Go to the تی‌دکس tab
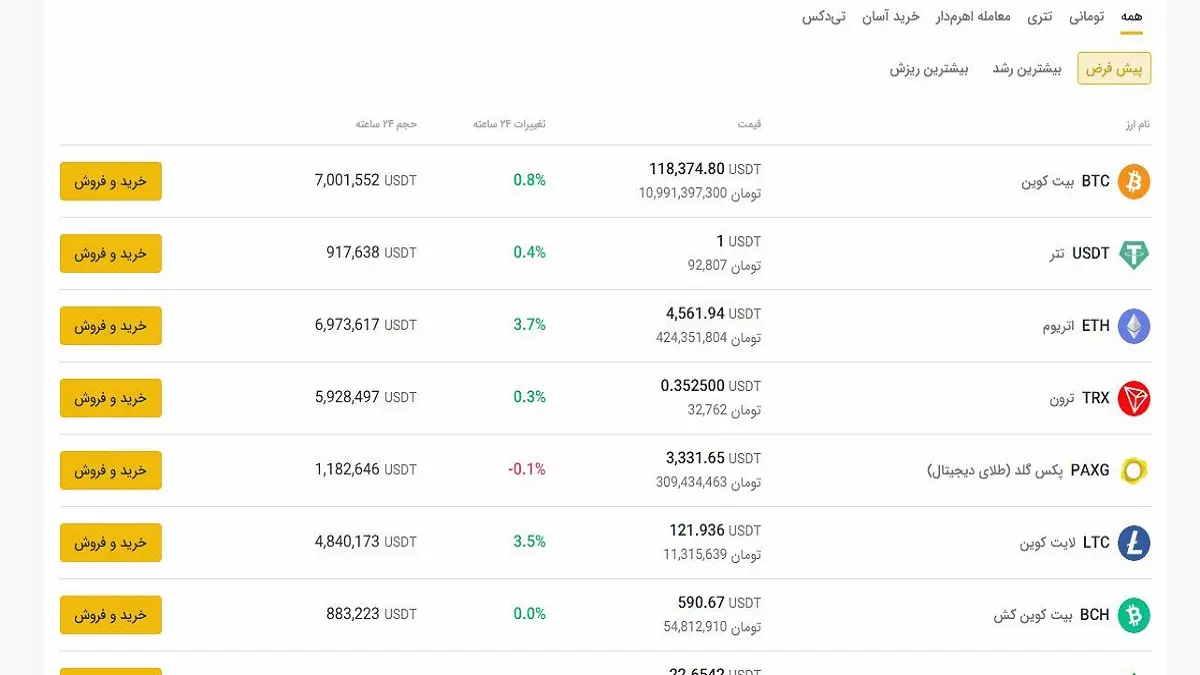The image size is (1200, 675). [x=823, y=17]
